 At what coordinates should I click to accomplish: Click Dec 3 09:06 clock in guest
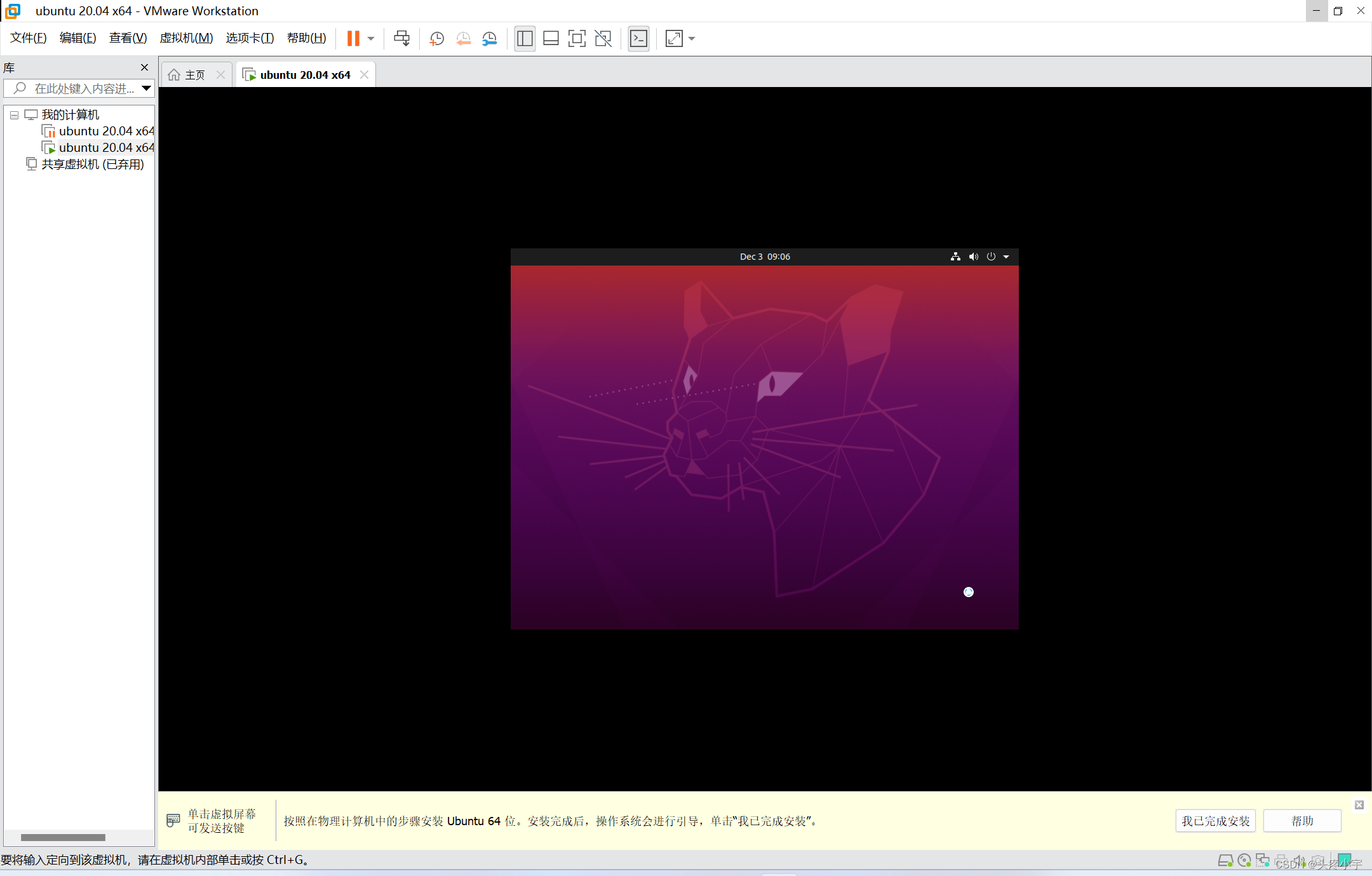pos(765,257)
